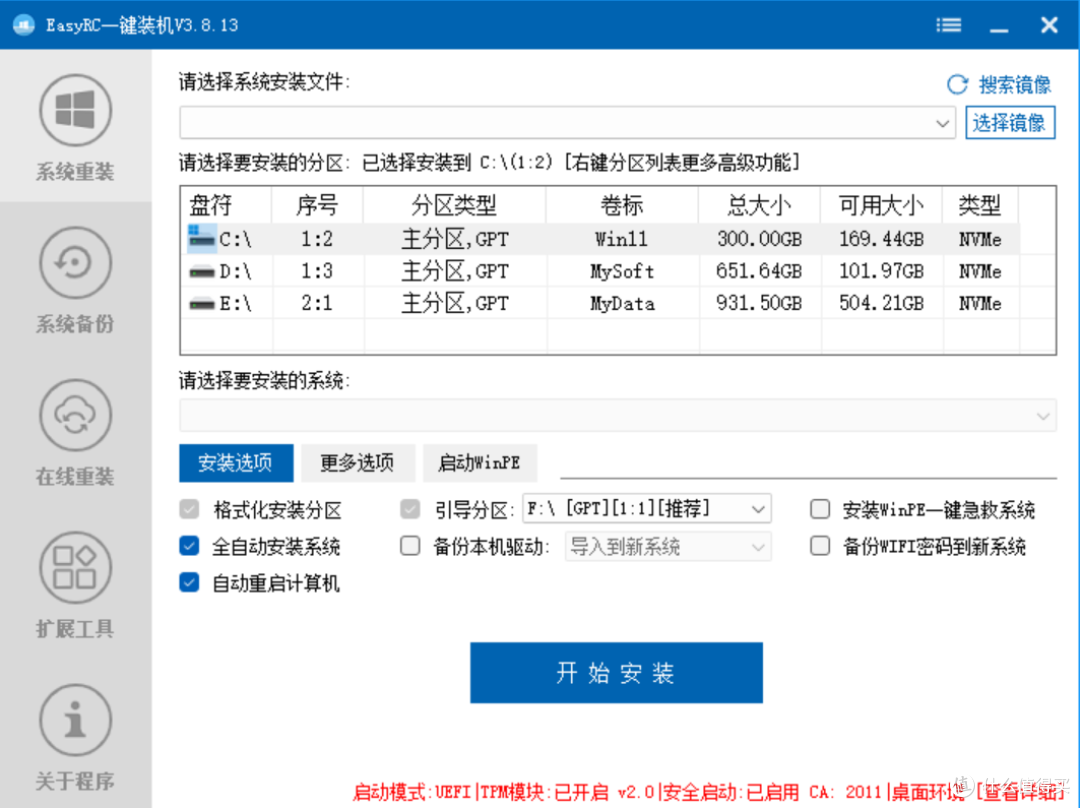The image size is (1080, 808).
Task: Open the 系统重装 section icon
Action: [x=75, y=110]
